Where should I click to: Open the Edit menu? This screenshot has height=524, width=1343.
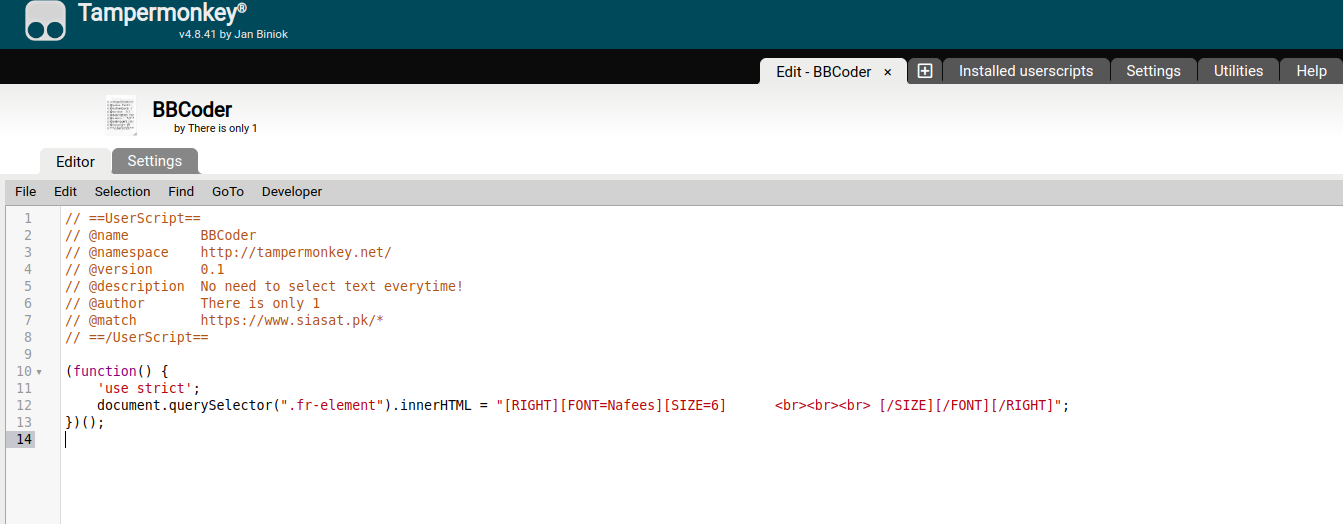click(x=66, y=192)
